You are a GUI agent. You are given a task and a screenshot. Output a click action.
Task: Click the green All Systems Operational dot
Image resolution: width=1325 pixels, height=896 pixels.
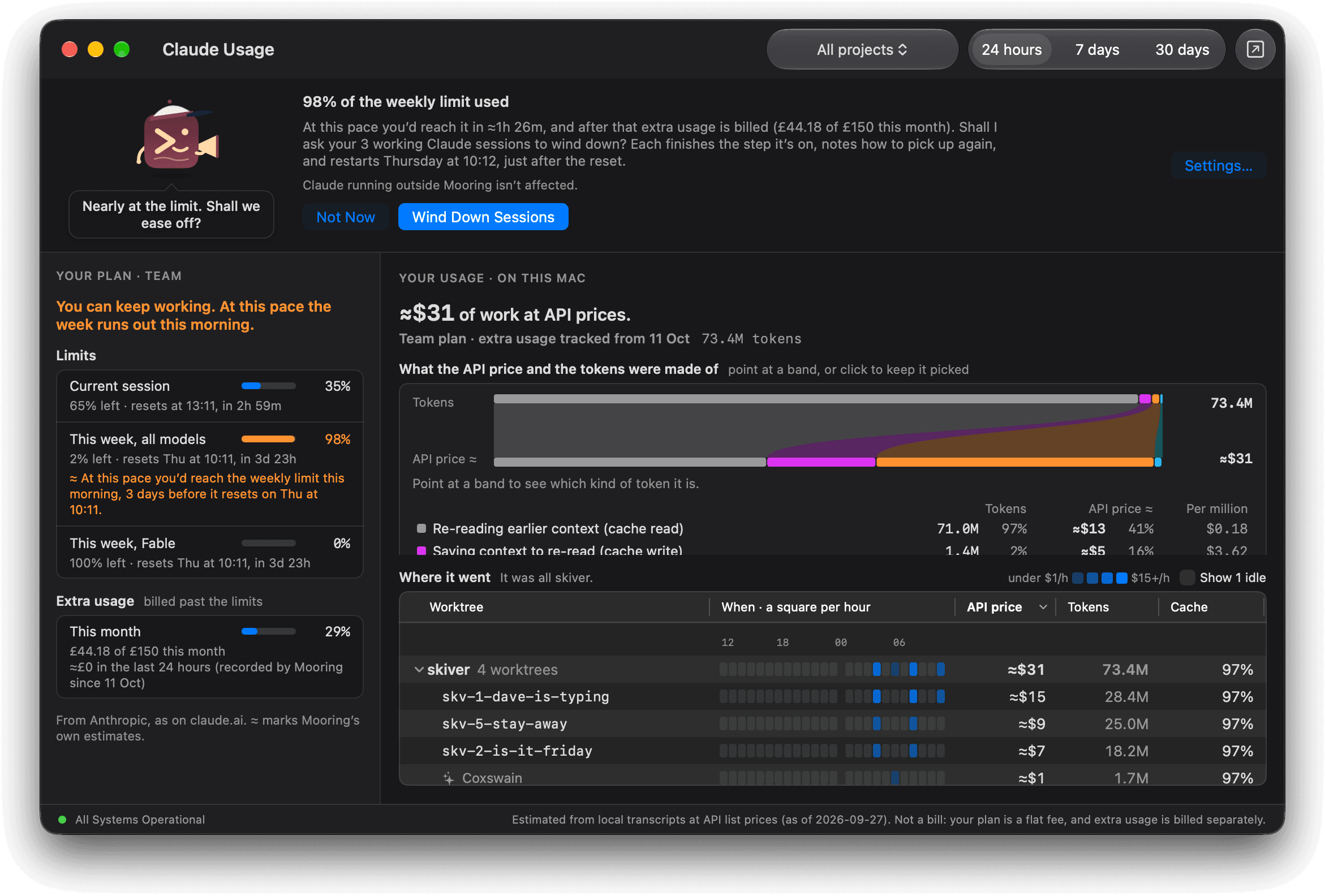[x=62, y=820]
